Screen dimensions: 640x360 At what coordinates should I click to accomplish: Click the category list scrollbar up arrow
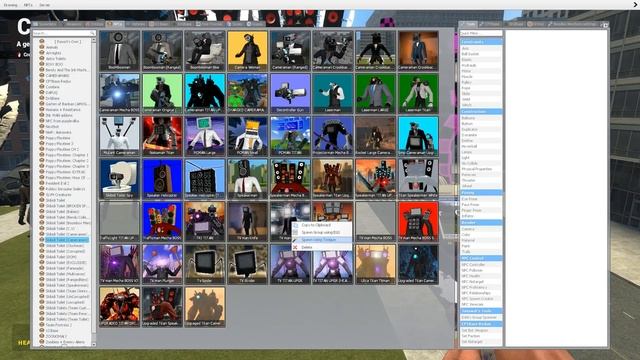tap(93, 40)
